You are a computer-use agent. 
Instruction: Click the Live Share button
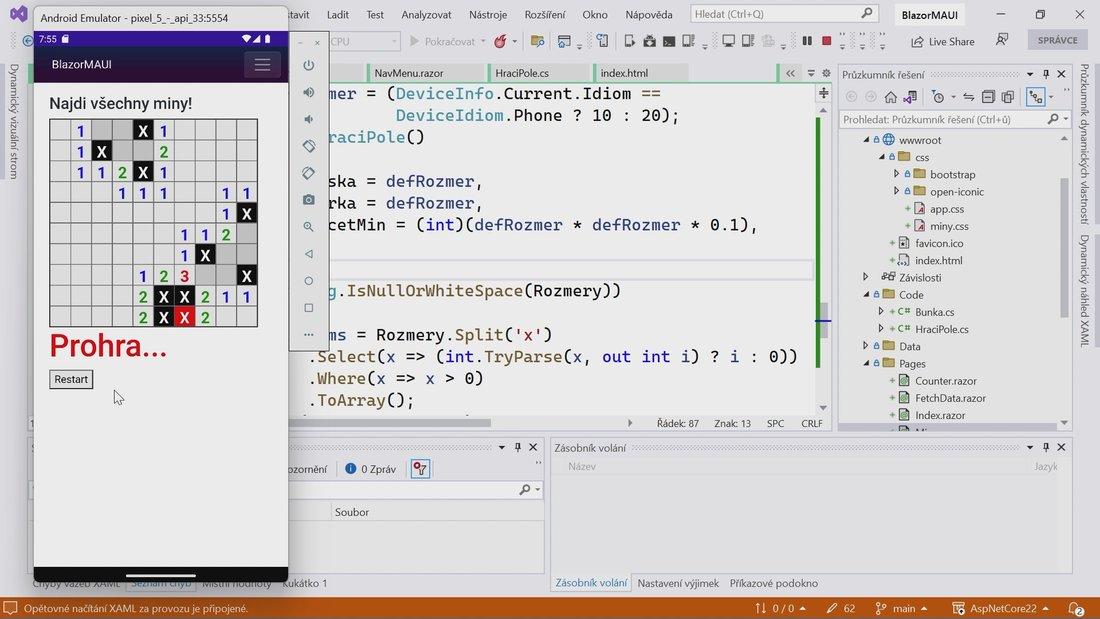pyautogui.click(x=943, y=41)
